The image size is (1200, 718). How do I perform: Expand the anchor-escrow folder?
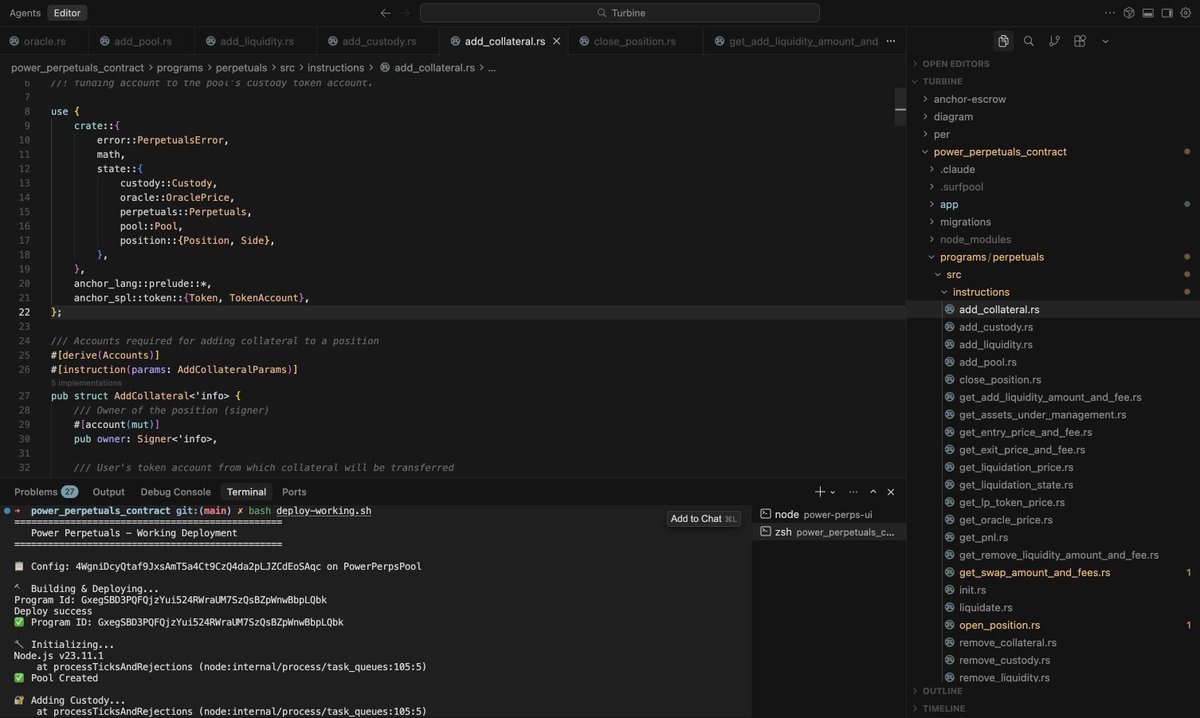(1054, 99)
